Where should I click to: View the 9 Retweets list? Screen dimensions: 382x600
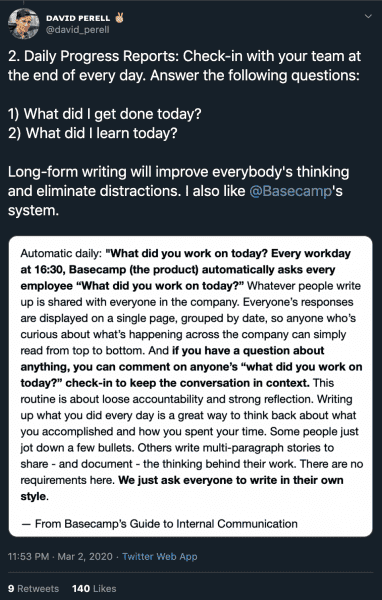pyautogui.click(x=33, y=589)
